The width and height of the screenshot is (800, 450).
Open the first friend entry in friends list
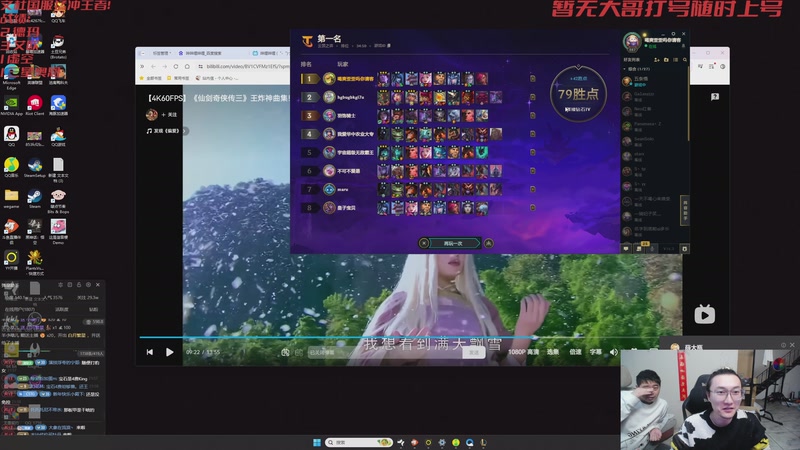(655, 81)
